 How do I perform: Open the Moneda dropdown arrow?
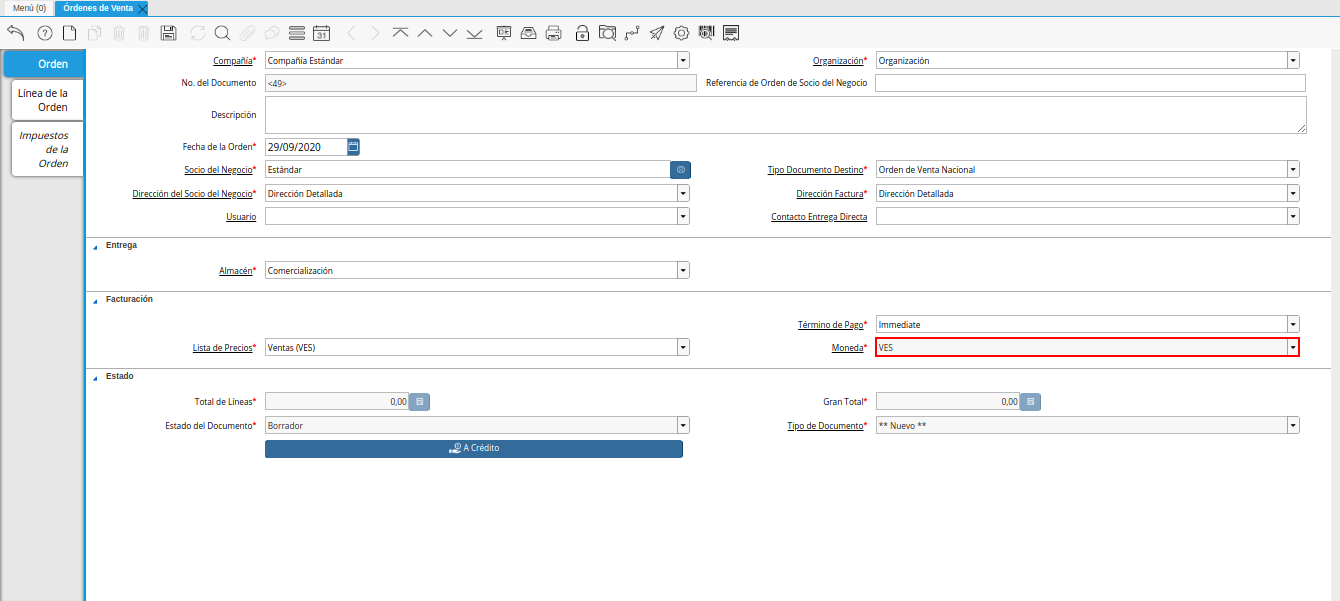pos(1293,348)
